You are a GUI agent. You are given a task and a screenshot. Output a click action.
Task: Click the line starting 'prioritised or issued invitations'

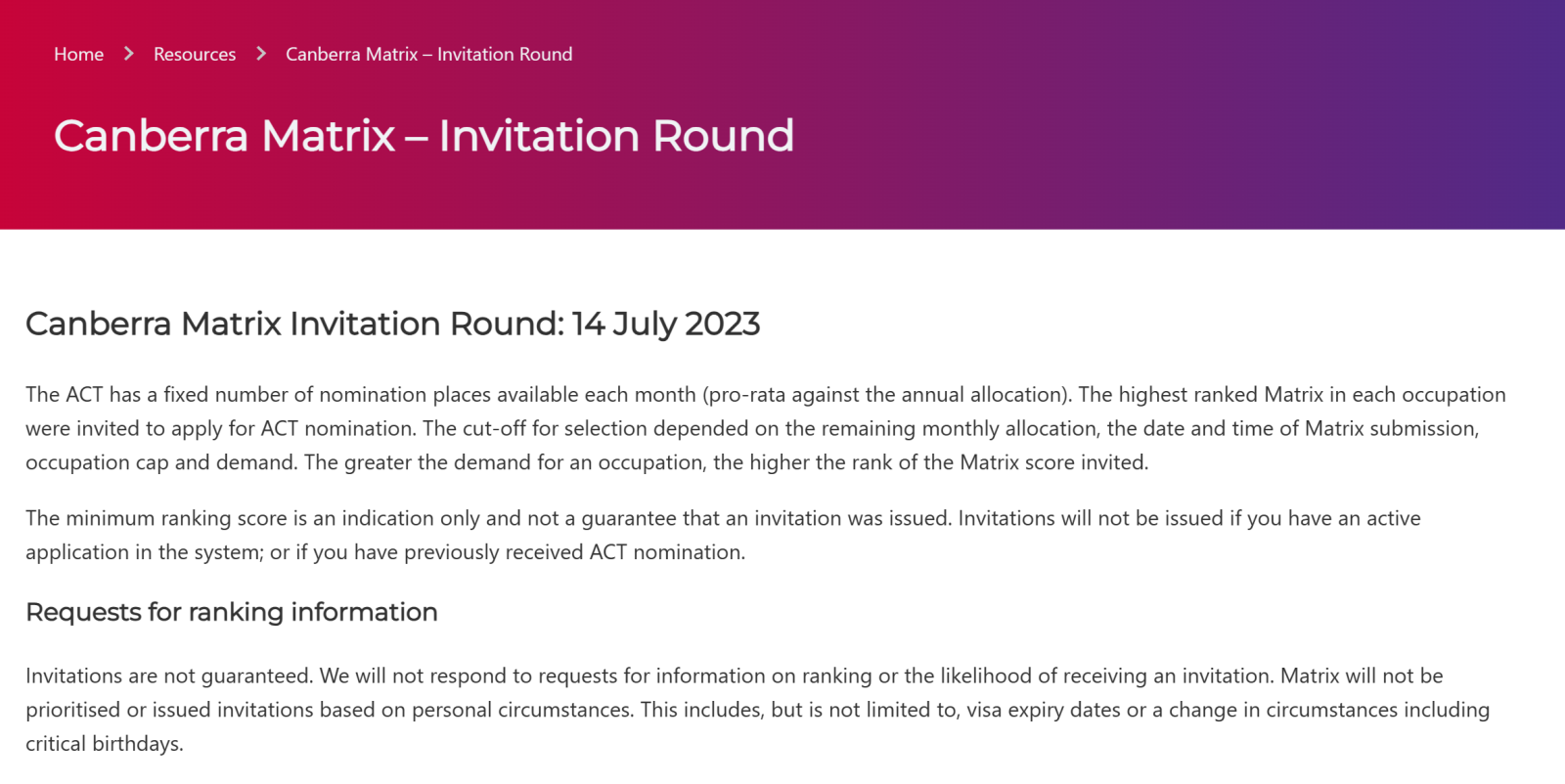[x=758, y=710]
